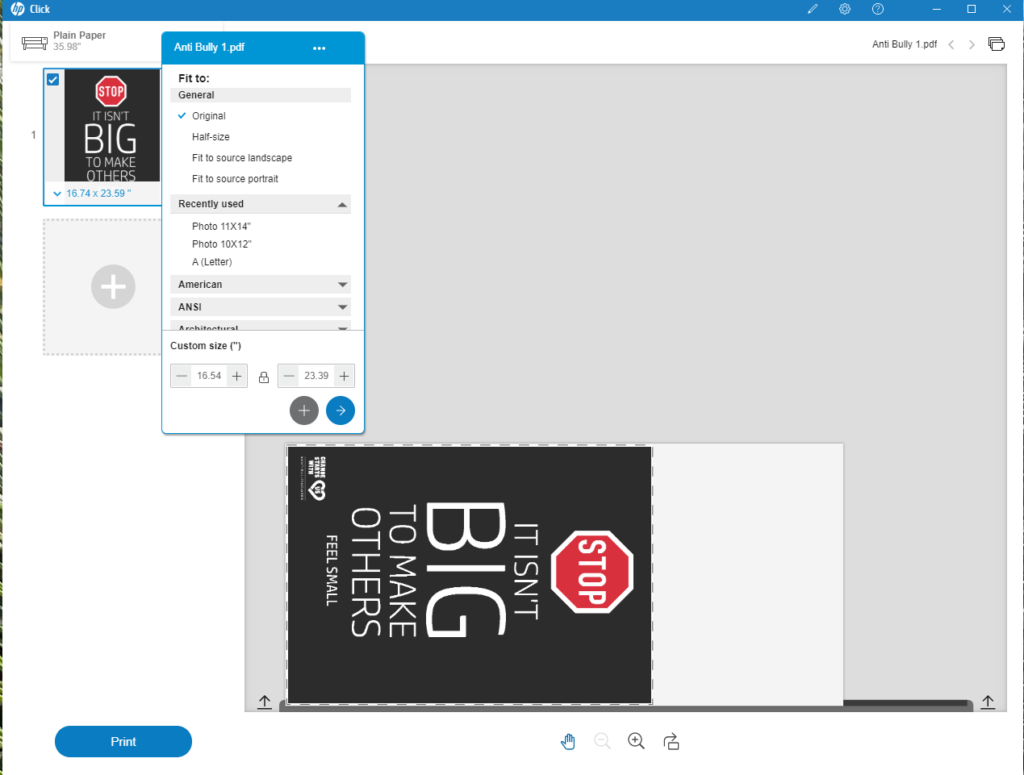Select Half-size fit option
Screen dimensions: 1024x775
click(210, 137)
